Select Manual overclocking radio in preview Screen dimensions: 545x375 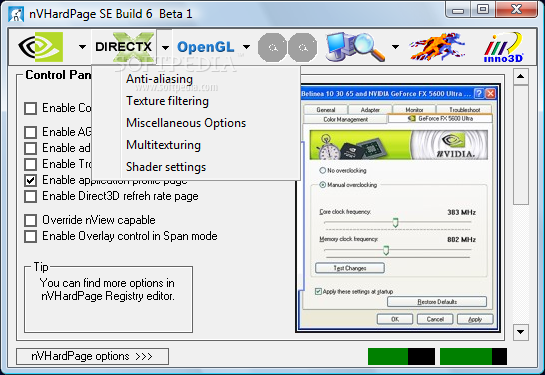point(323,185)
